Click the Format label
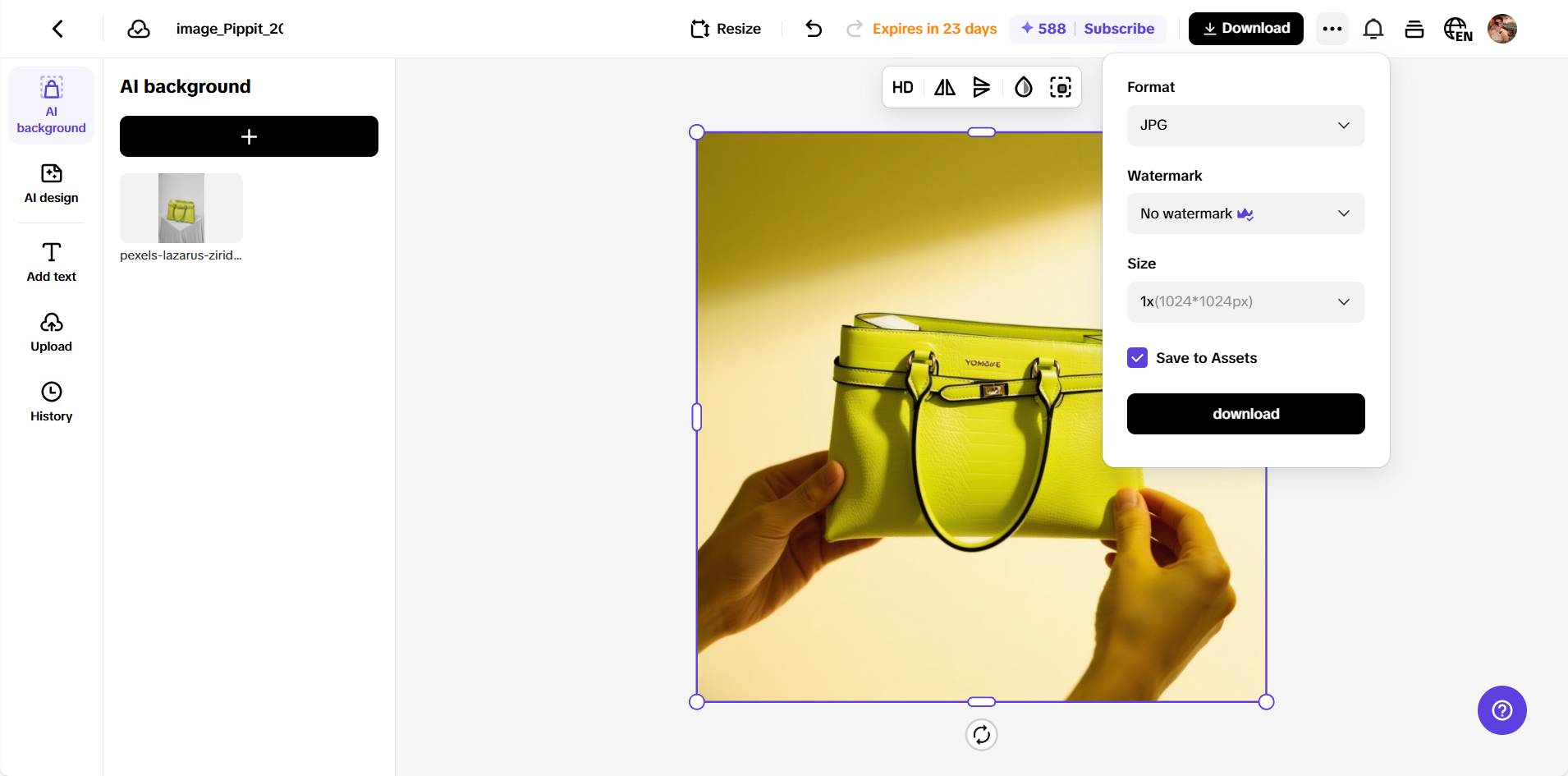1568x776 pixels. pos(1151,87)
